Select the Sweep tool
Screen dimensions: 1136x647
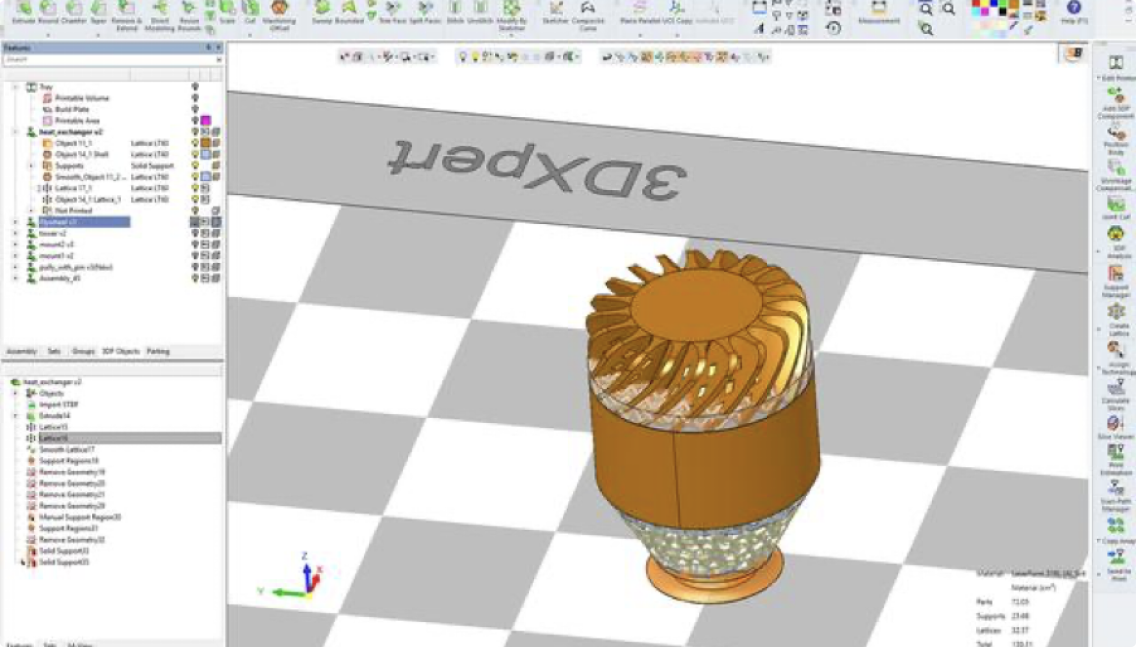click(x=322, y=12)
